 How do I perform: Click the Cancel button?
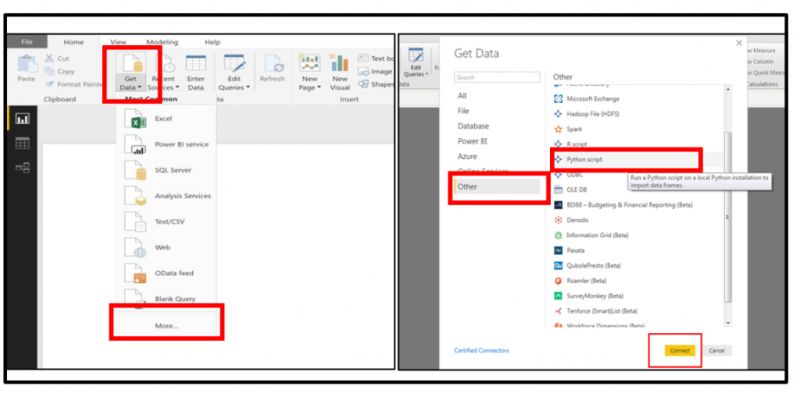point(717,351)
